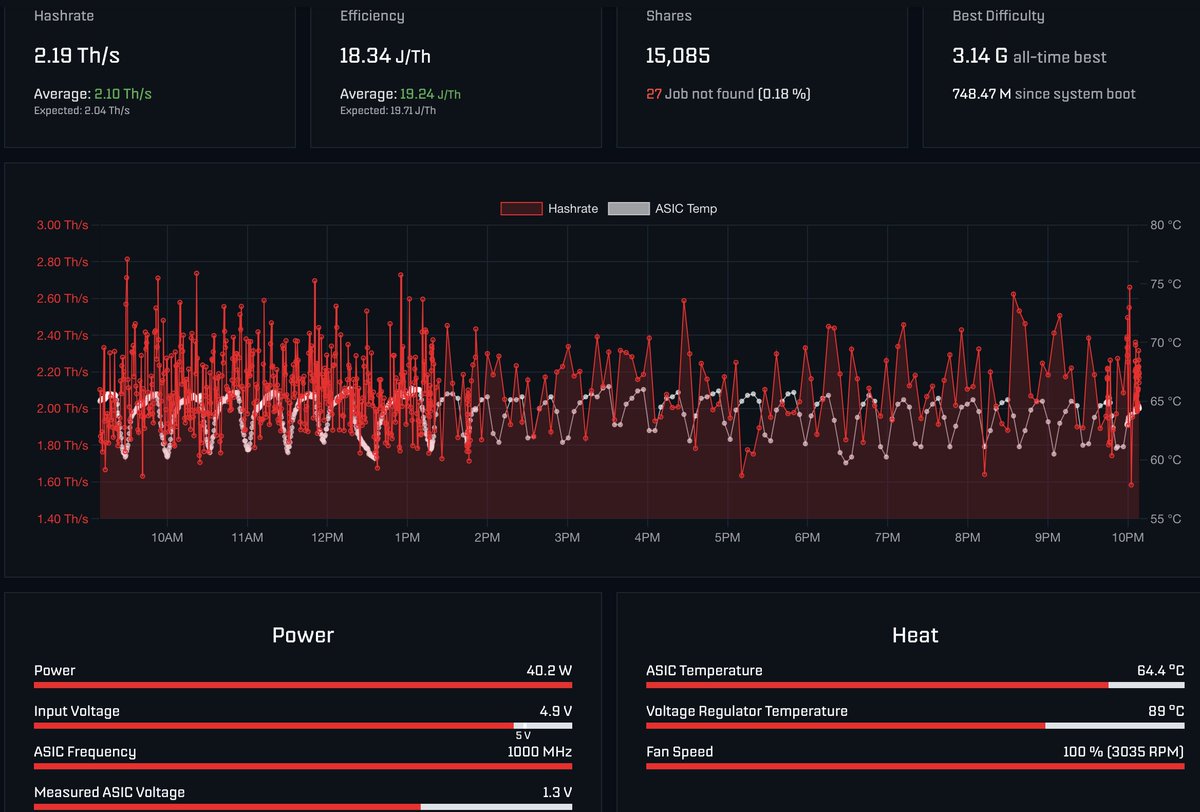Image resolution: width=1200 pixels, height=812 pixels.
Task: Click the 10AM time axis label
Action: point(166,538)
